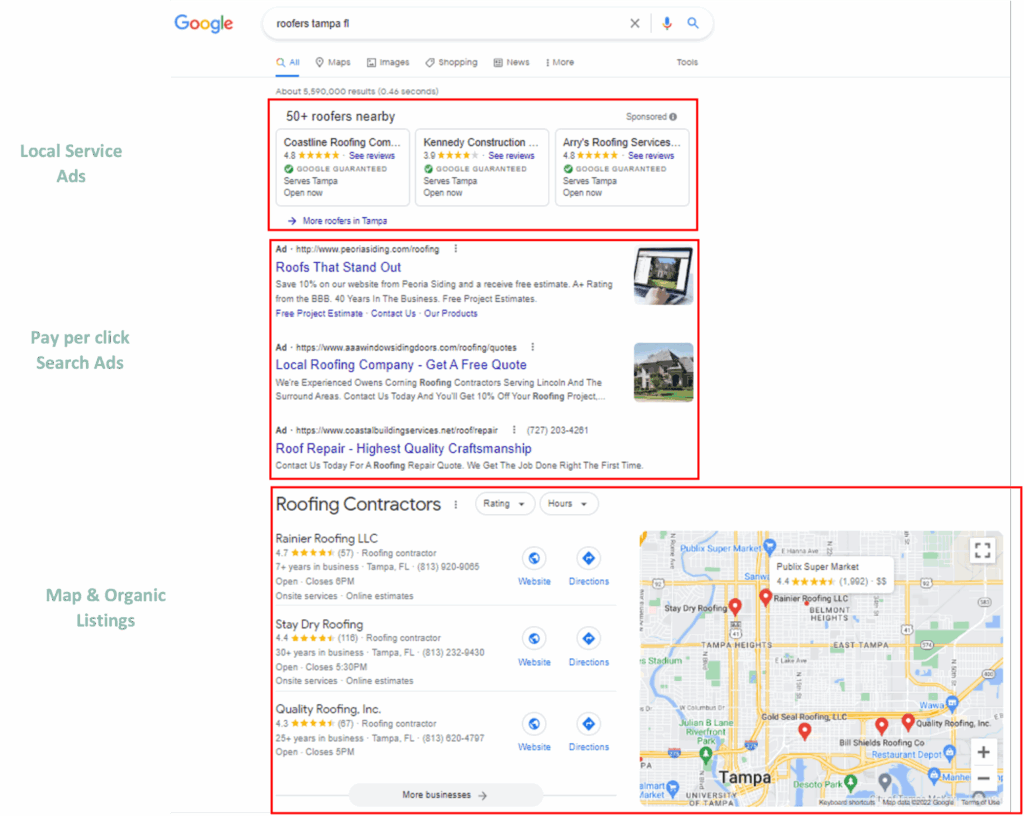This screenshot has width=1024, height=816.
Task: Open the three-dot menu on the Peoria Siding ad
Action: (x=455, y=248)
